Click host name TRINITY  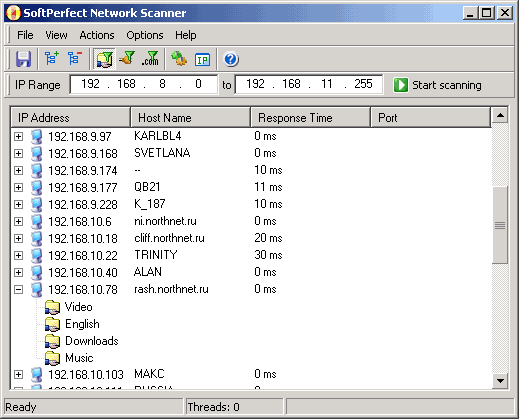155,255
